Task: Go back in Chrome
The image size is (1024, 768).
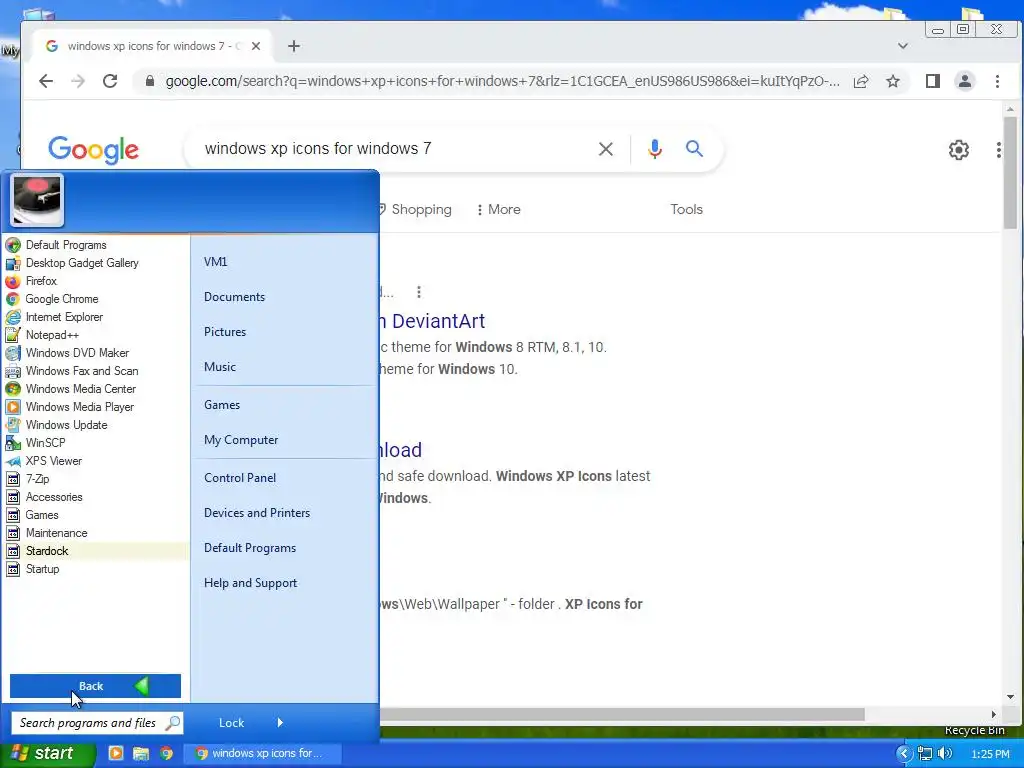Action: [x=46, y=81]
